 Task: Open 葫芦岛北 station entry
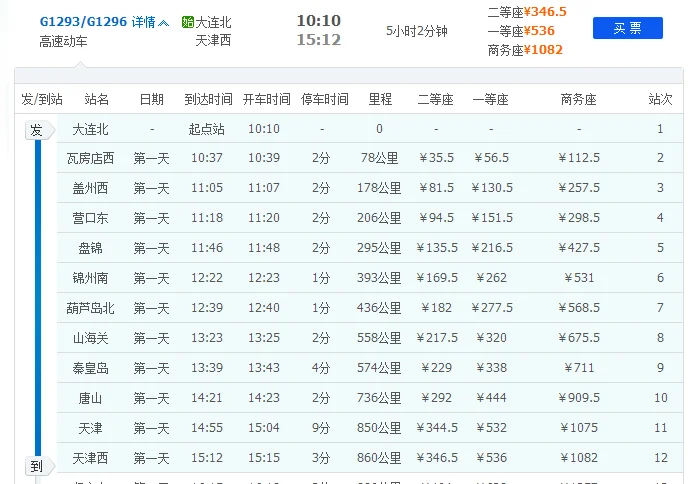click(91, 308)
